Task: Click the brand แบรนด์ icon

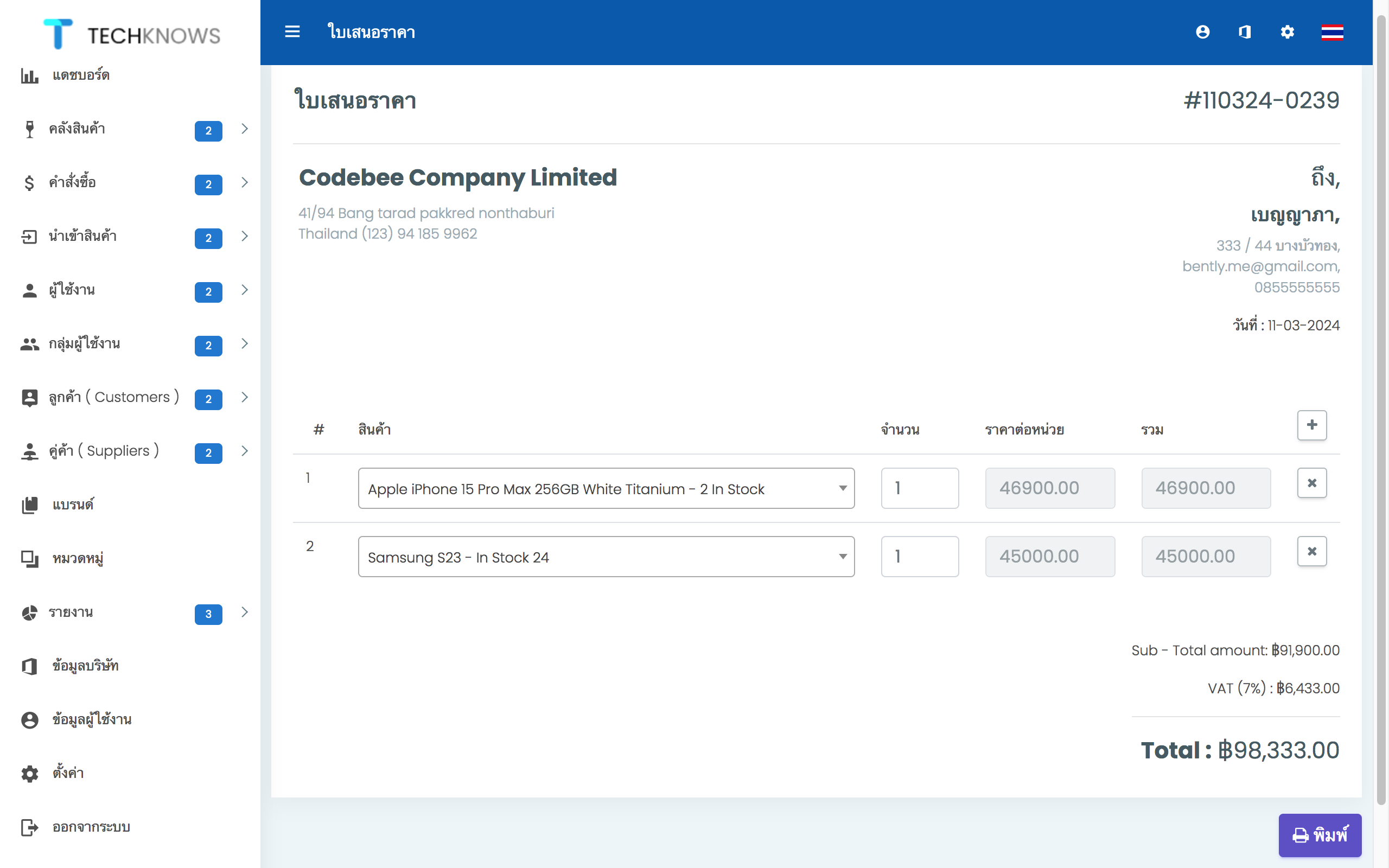Action: pyautogui.click(x=29, y=505)
